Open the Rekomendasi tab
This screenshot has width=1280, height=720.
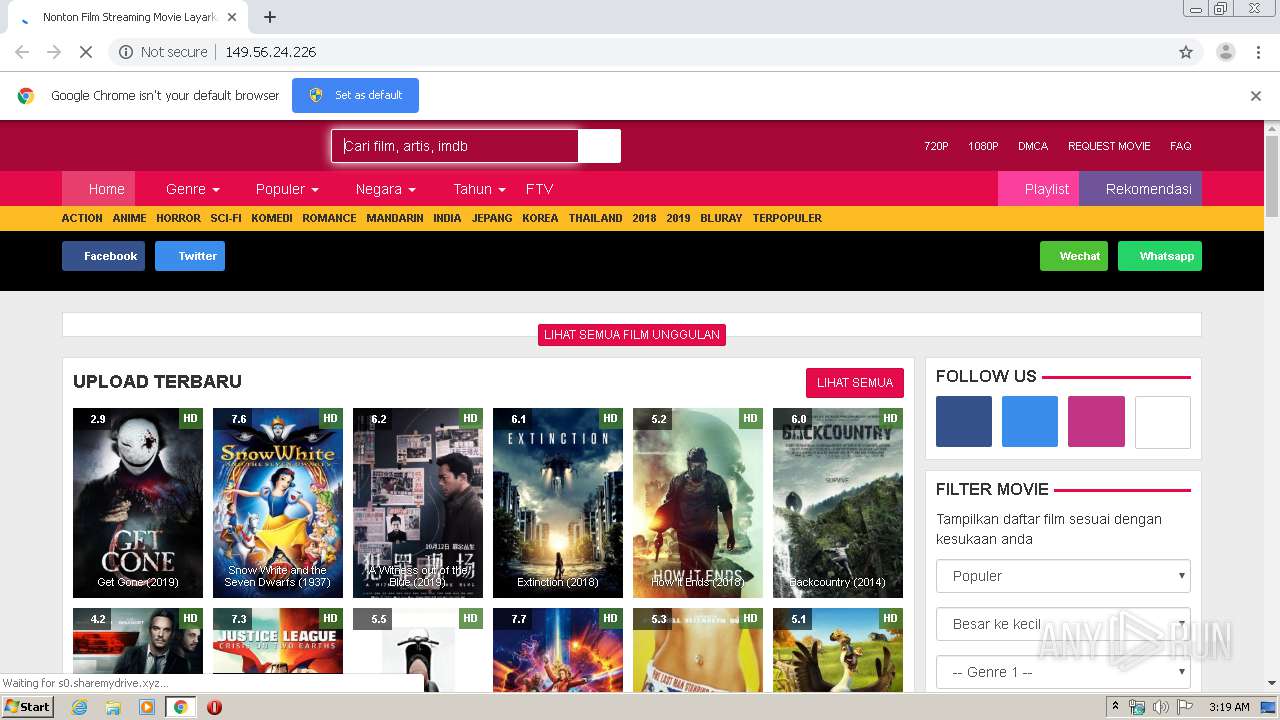pos(1140,189)
